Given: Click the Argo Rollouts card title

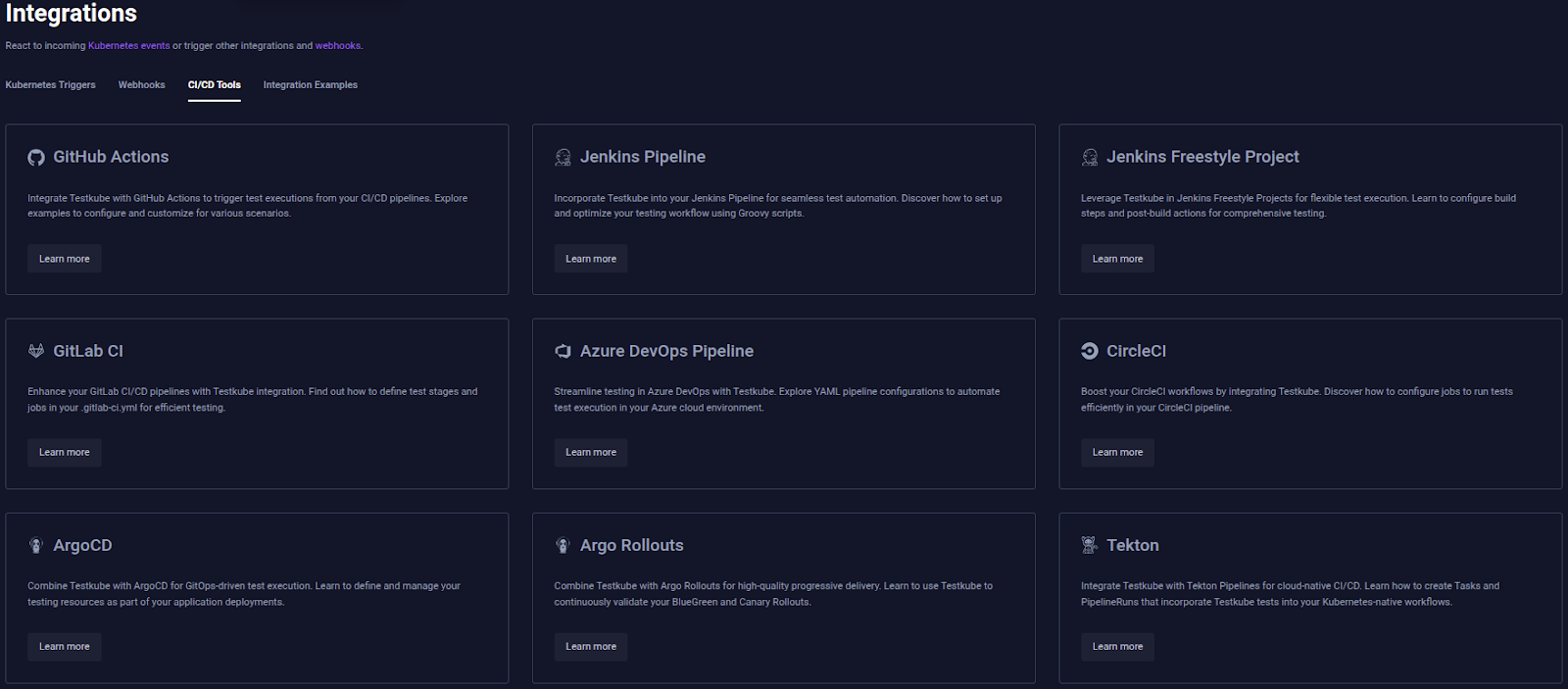Looking at the screenshot, I should pyautogui.click(x=632, y=545).
